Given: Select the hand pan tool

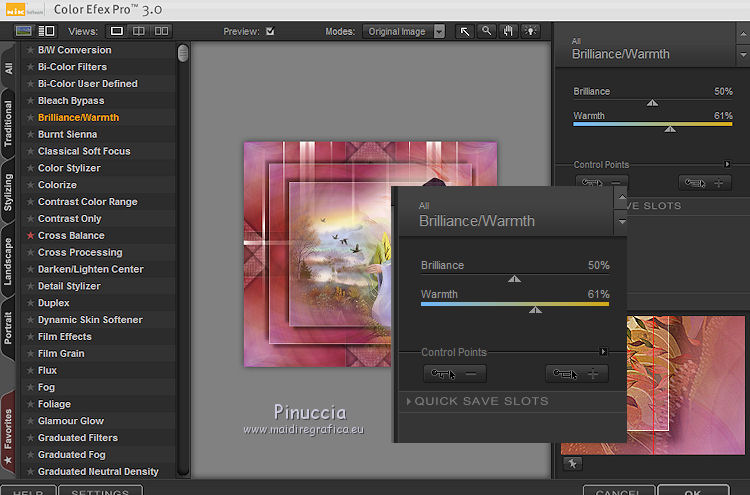Looking at the screenshot, I should [508, 32].
